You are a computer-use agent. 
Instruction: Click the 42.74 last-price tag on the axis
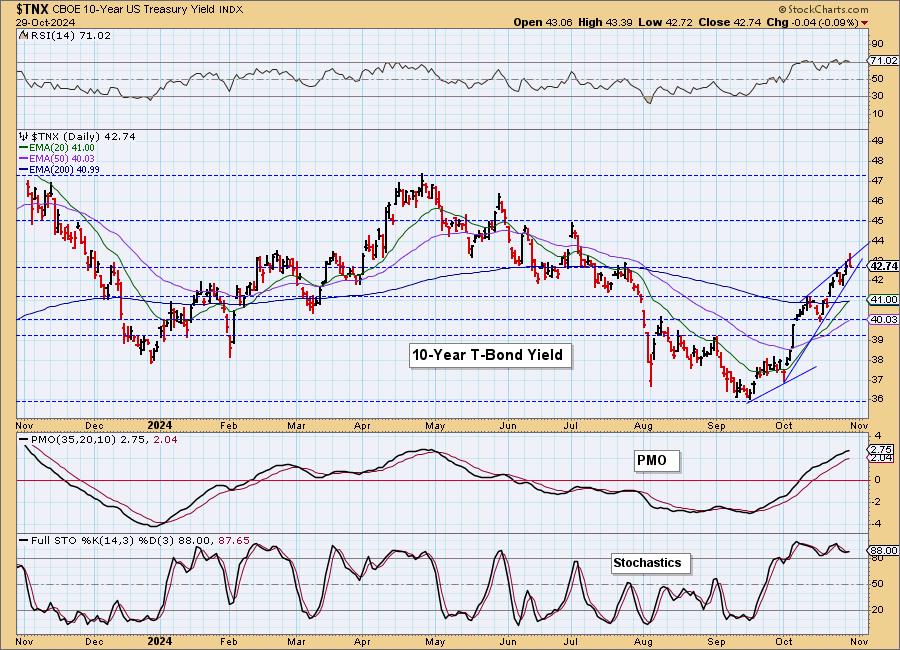tap(884, 266)
